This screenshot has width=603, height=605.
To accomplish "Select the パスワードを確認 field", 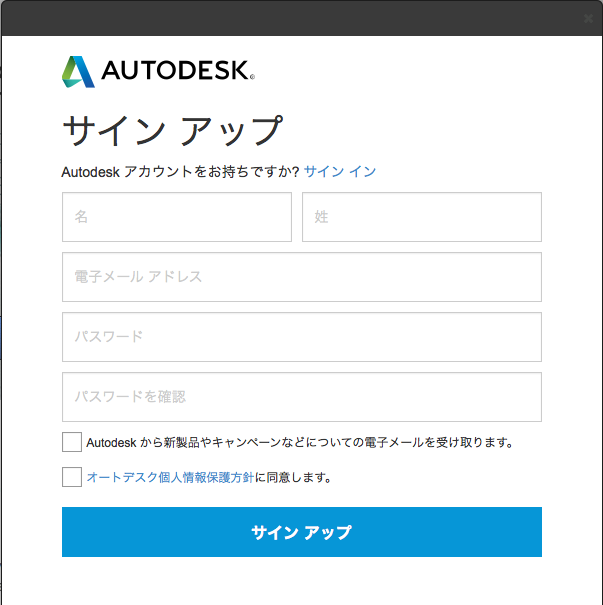I will coord(302,397).
